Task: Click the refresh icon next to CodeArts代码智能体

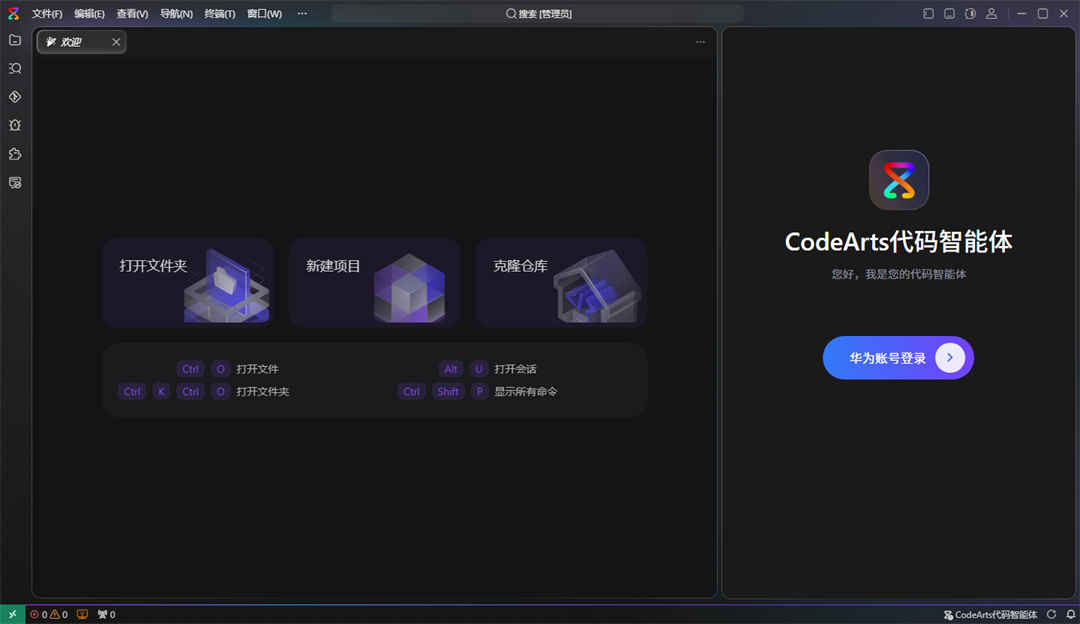Action: pyautogui.click(x=1051, y=614)
